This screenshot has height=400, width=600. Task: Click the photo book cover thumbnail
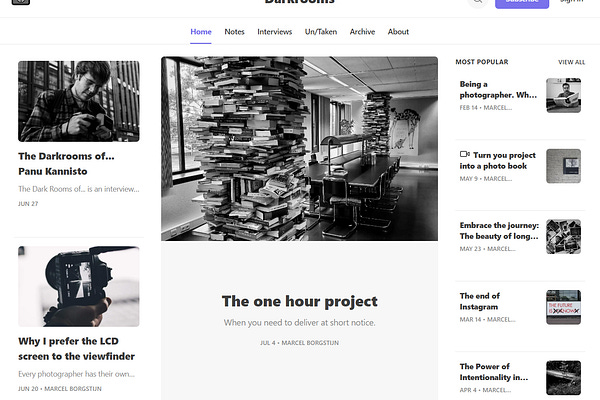[563, 166]
